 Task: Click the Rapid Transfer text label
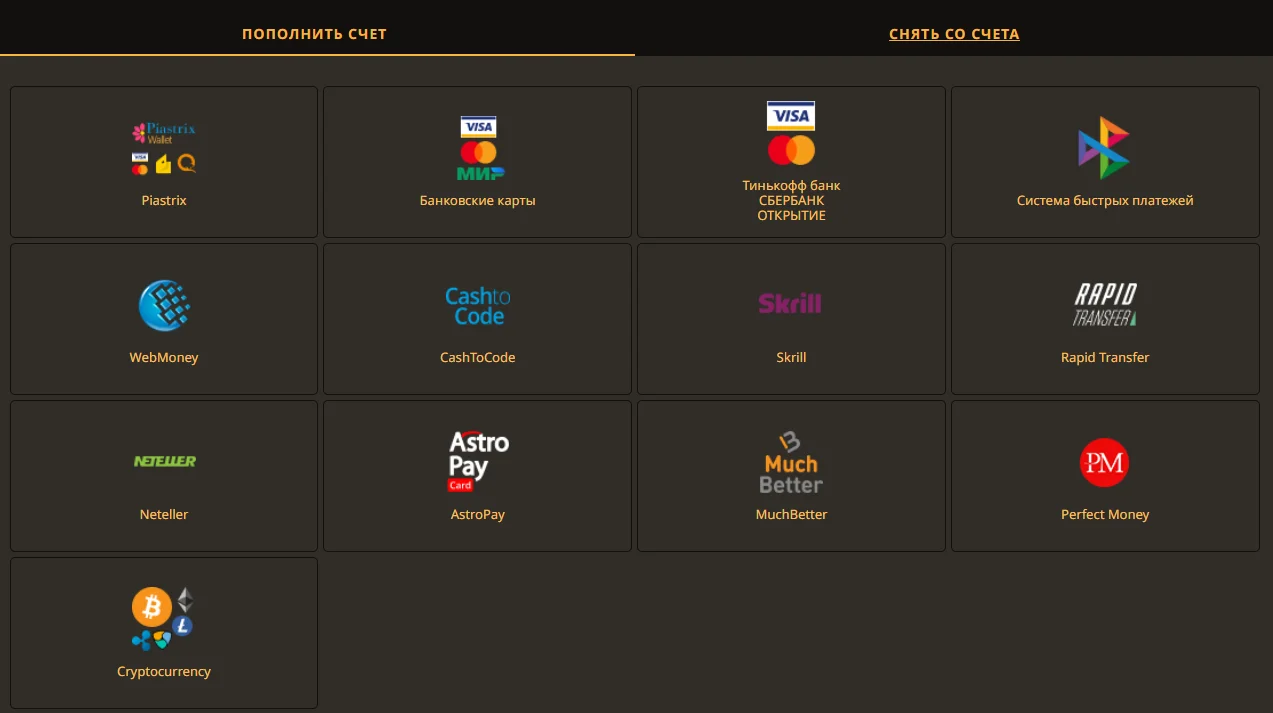[x=1105, y=357]
